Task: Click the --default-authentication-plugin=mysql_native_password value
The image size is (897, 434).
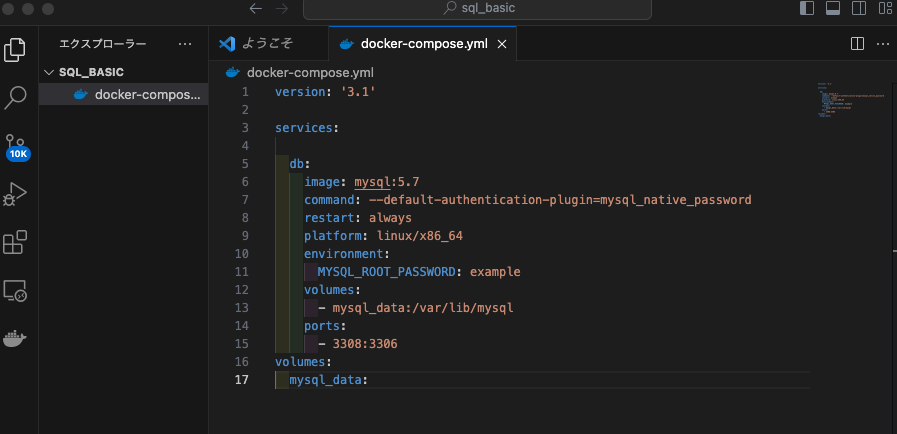Action: 560,200
